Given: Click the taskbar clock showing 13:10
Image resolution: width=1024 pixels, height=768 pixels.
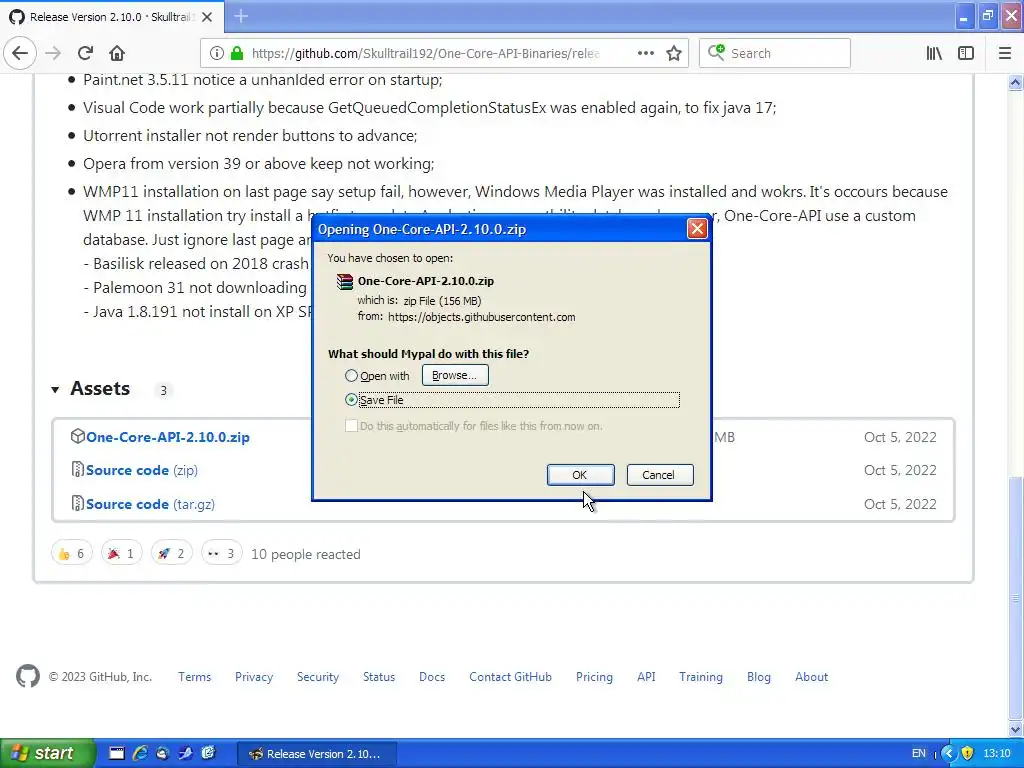Looking at the screenshot, I should coord(997,753).
